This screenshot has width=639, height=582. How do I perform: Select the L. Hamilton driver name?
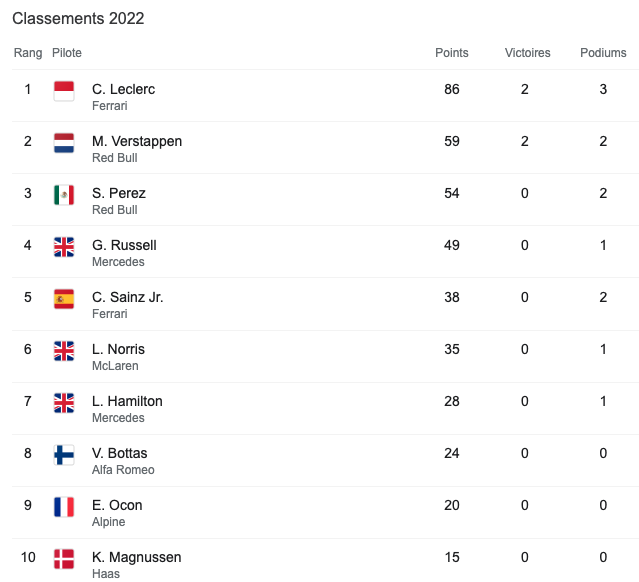[127, 401]
